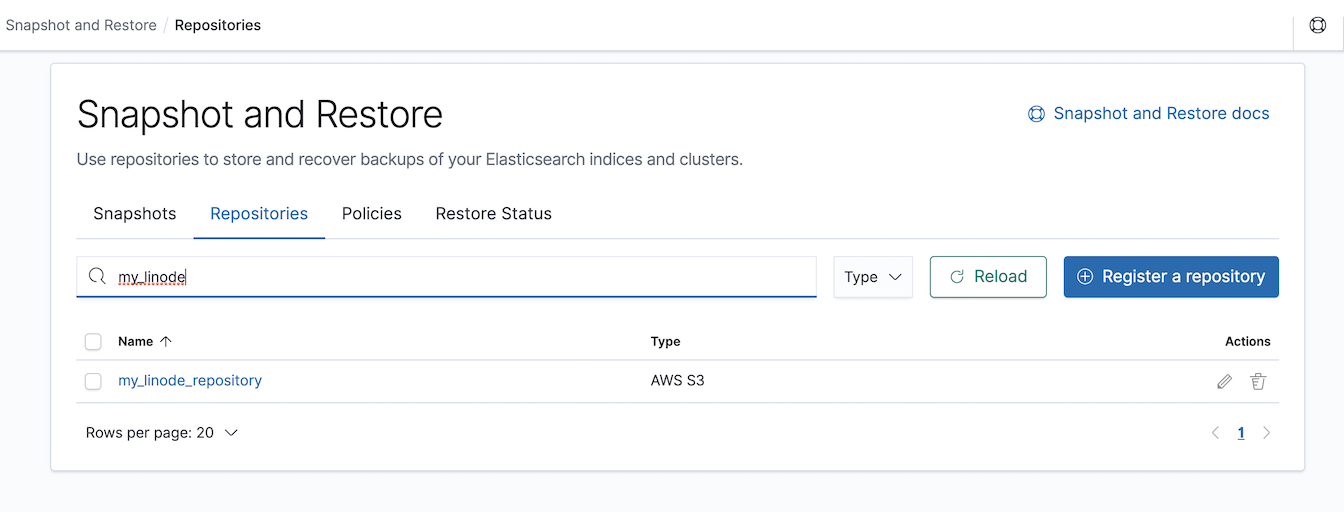Image resolution: width=1344 pixels, height=512 pixels.
Task: Check the my_linode_repository row checkbox
Action: [x=93, y=381]
